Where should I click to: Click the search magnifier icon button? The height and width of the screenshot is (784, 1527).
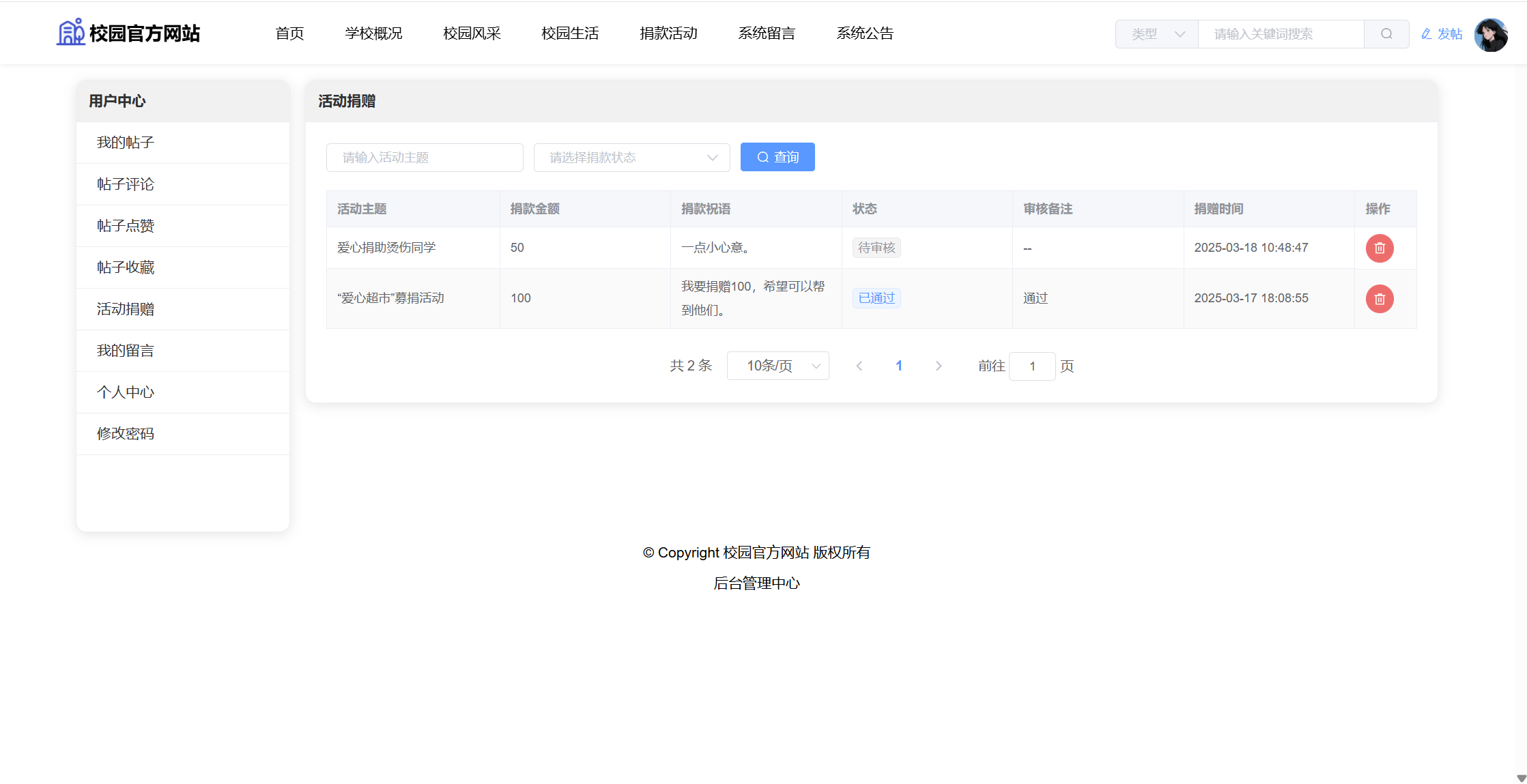coord(1386,34)
